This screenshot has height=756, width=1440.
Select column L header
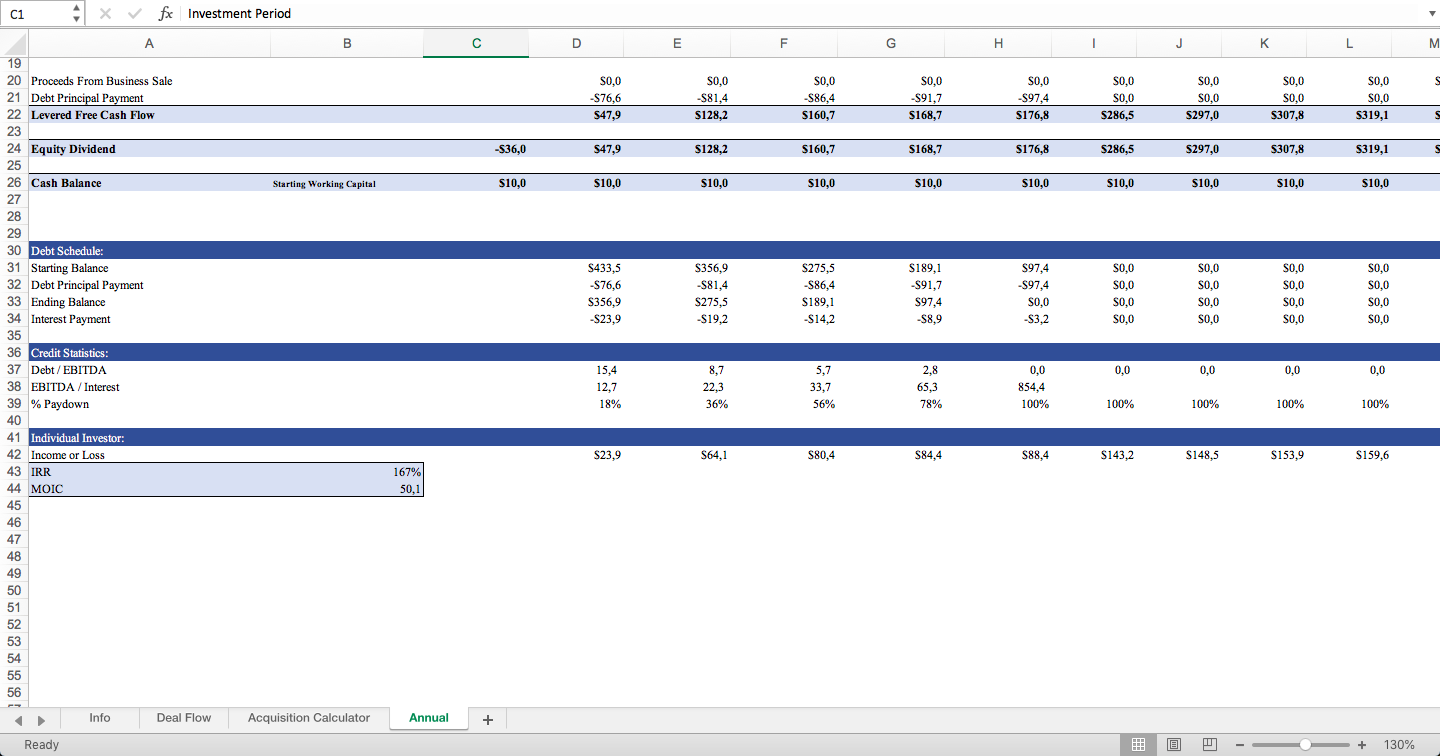pos(1349,43)
